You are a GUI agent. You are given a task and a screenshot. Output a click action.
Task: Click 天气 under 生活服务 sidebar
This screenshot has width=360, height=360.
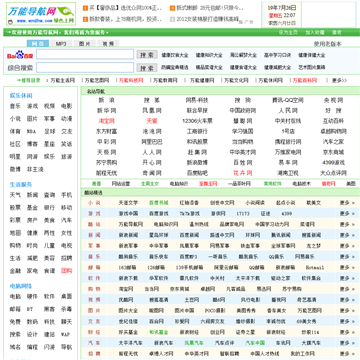pos(15,195)
